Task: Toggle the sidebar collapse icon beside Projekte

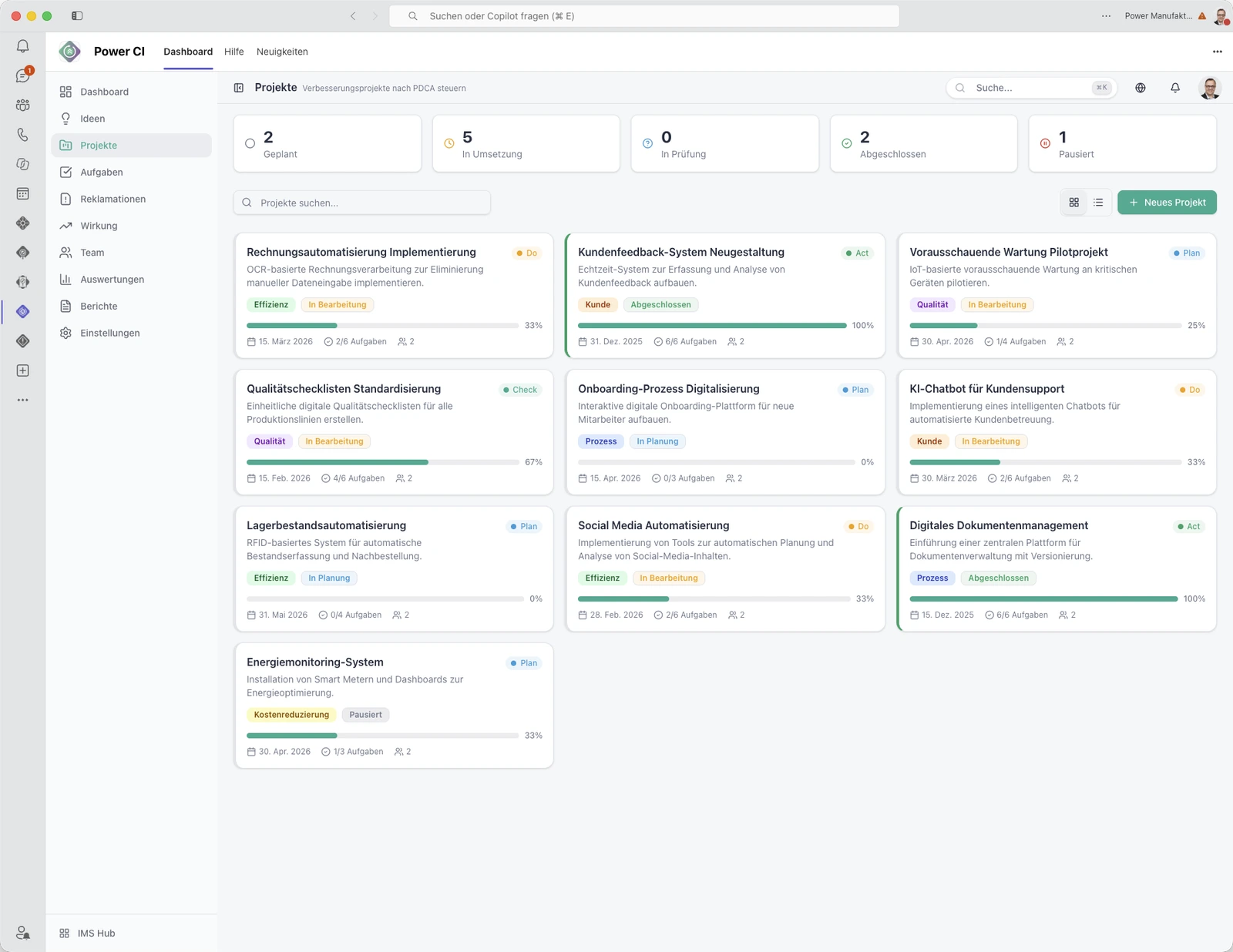Action: (x=239, y=88)
